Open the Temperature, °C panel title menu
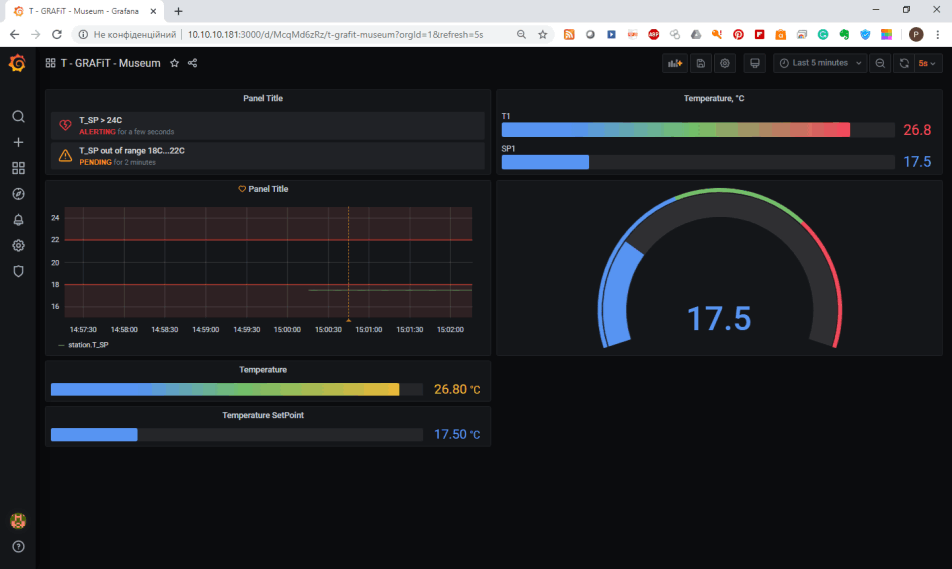 [x=713, y=98]
